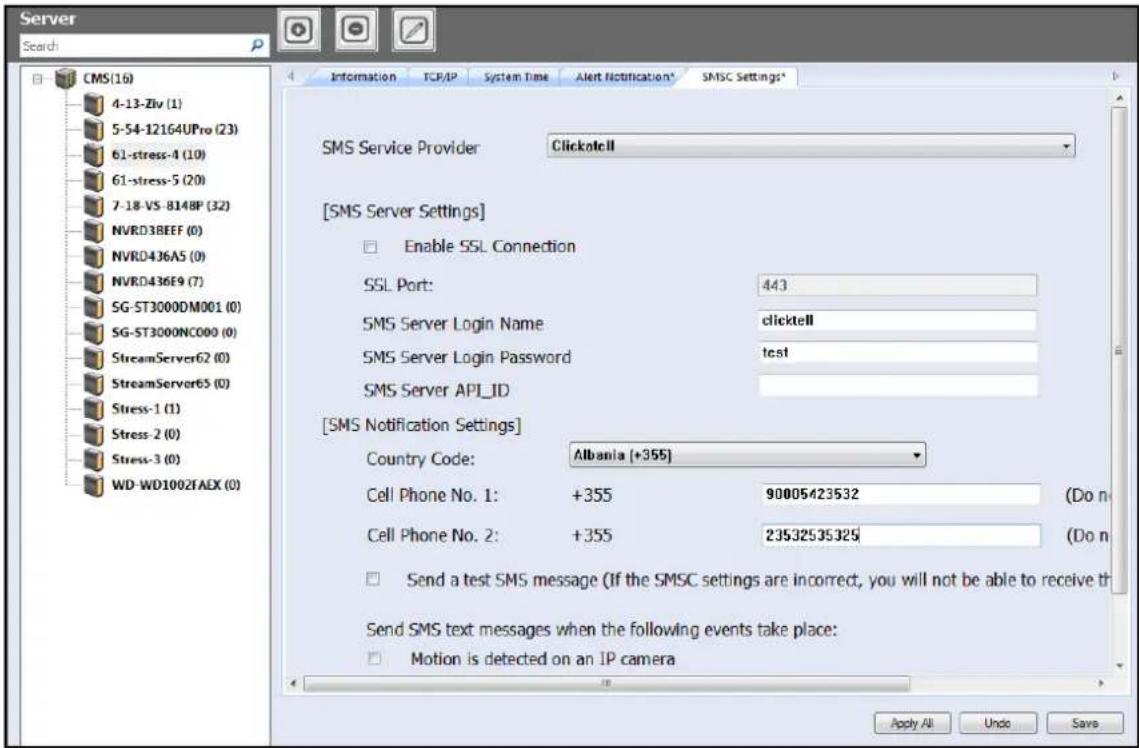This screenshot has height=748, width=1139.
Task: Switch to the Information tab
Action: point(363,76)
